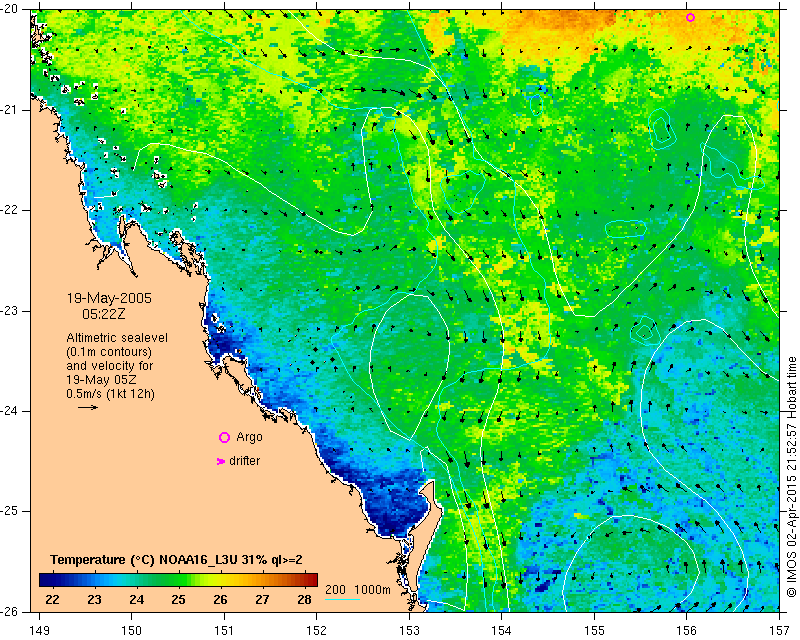
Task: Click the '05:22Z' time text
Action: tap(104, 314)
